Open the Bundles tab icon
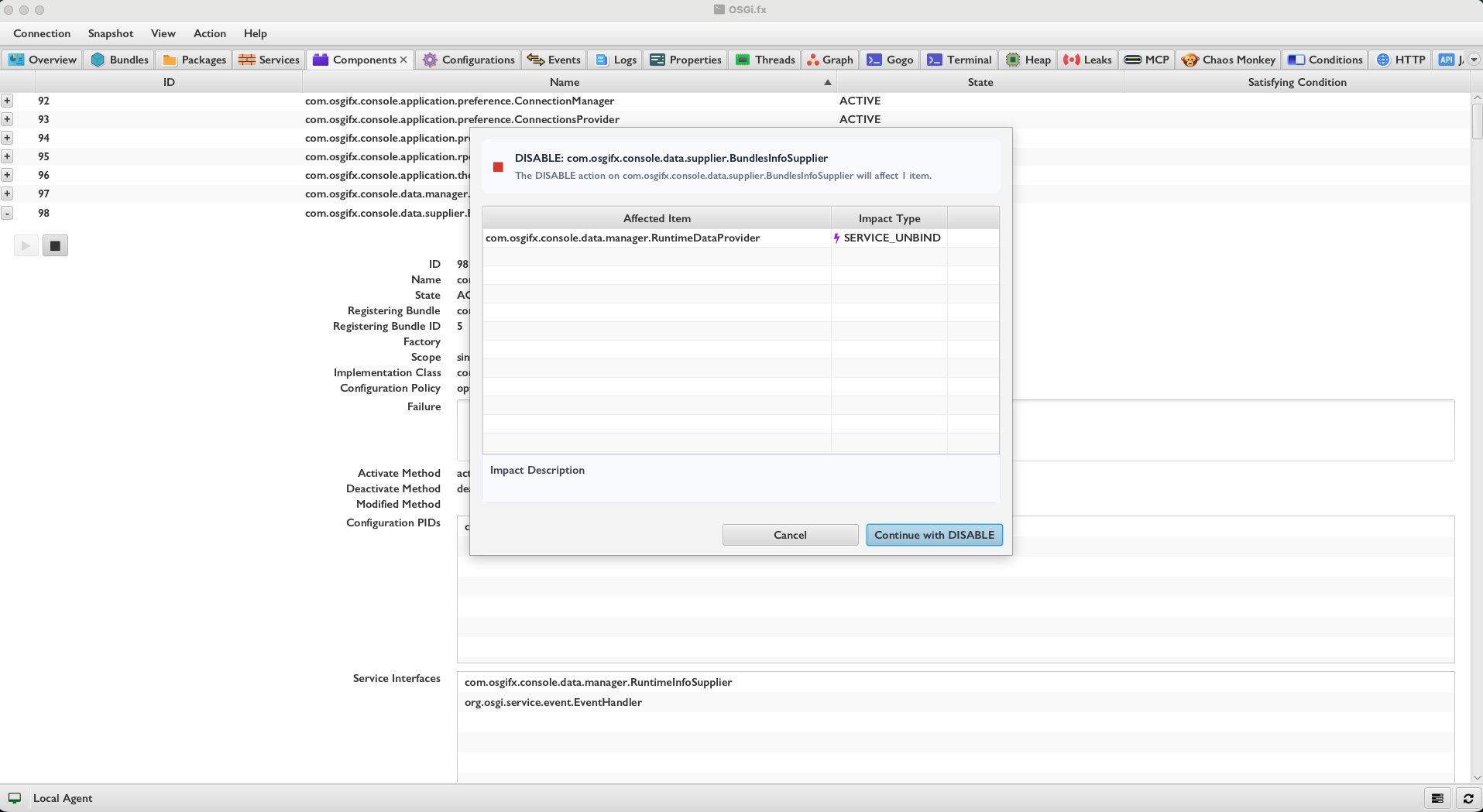 98,60
